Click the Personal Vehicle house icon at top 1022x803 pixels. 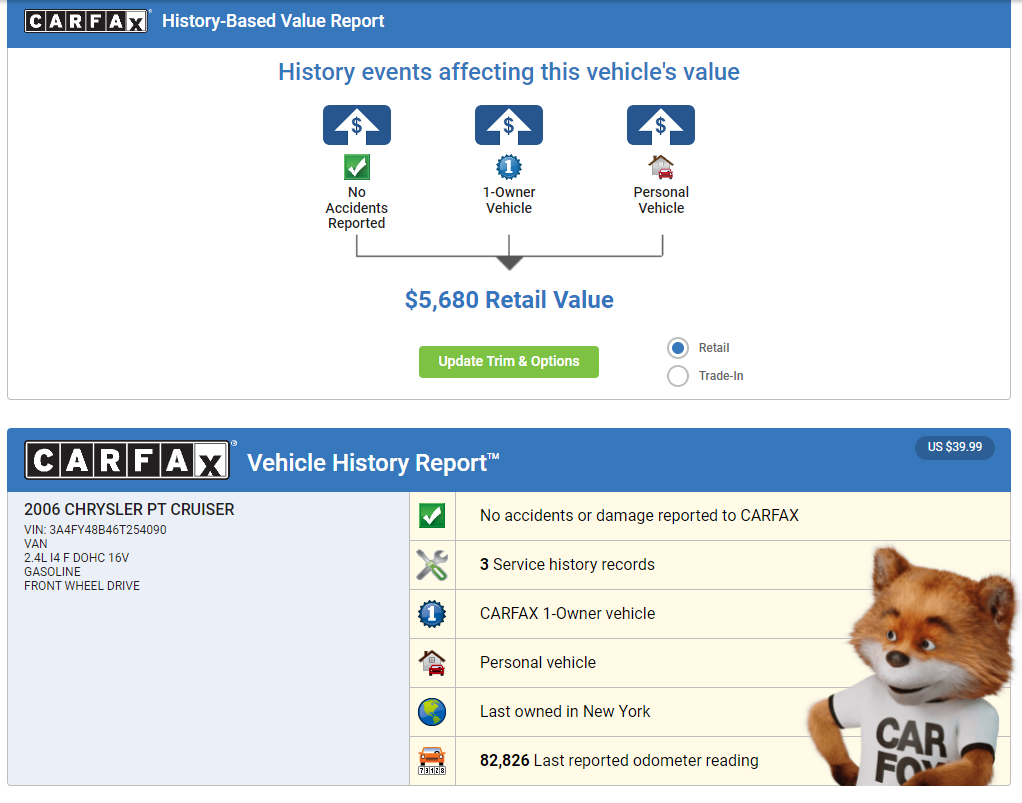point(661,167)
